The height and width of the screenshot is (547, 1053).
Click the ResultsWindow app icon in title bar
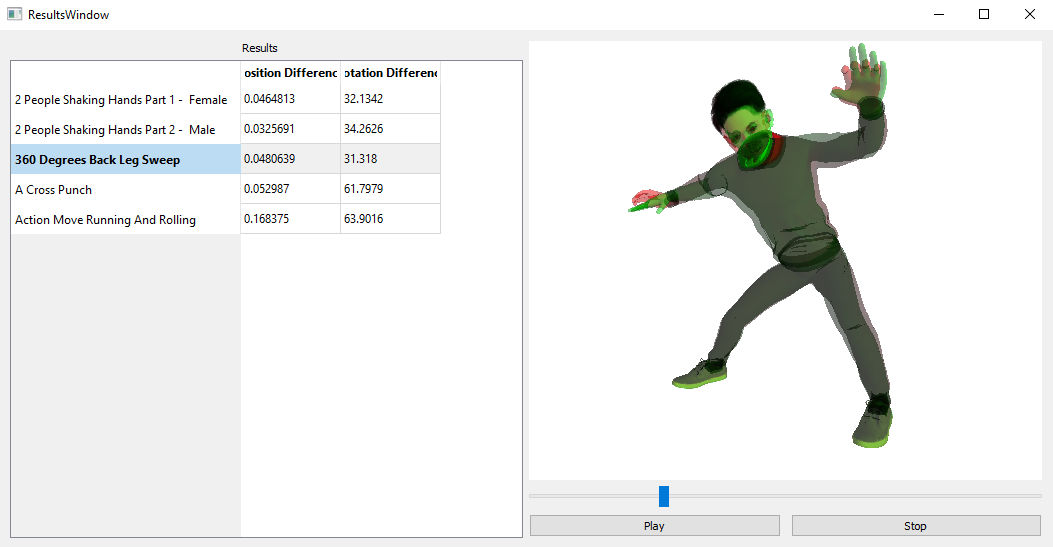click(14, 15)
